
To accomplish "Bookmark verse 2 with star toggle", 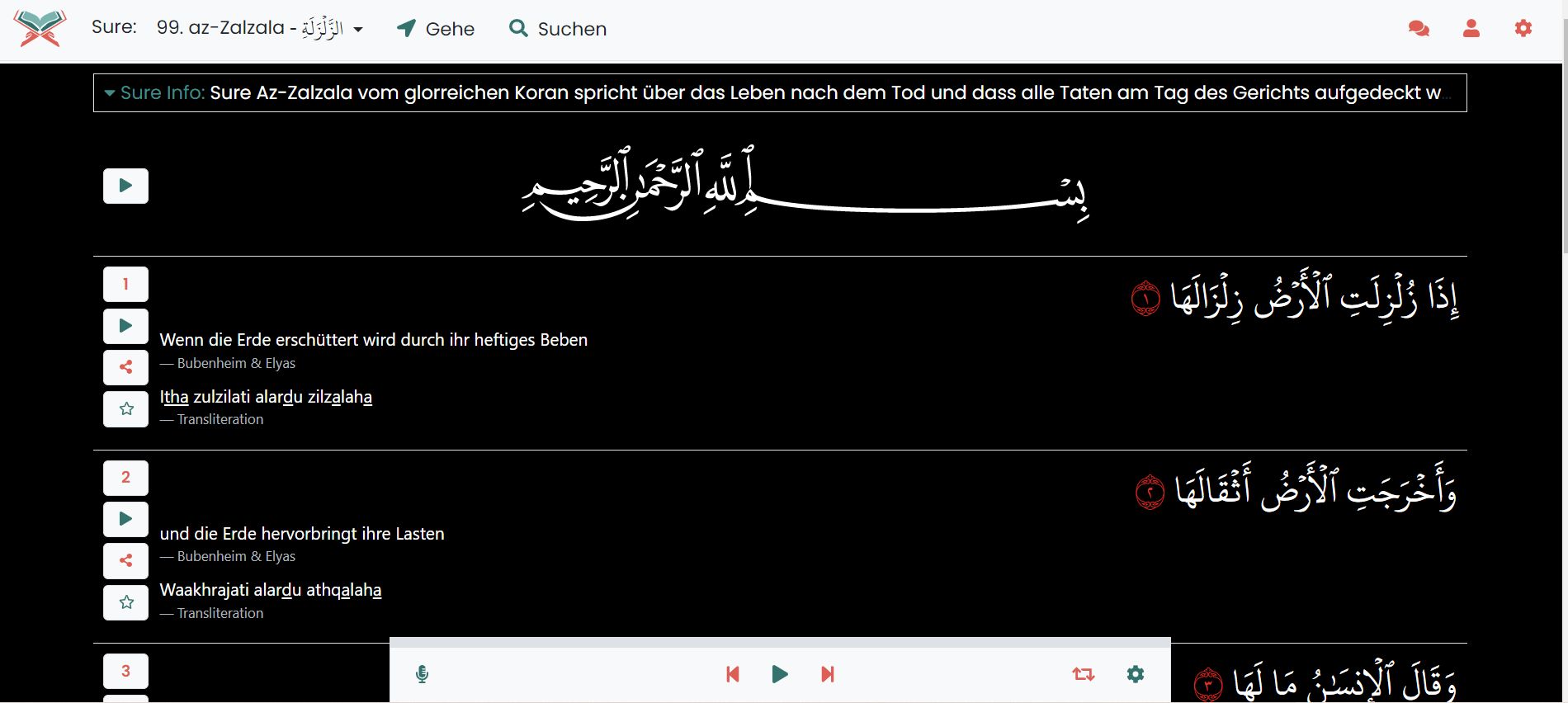I will 125,602.
